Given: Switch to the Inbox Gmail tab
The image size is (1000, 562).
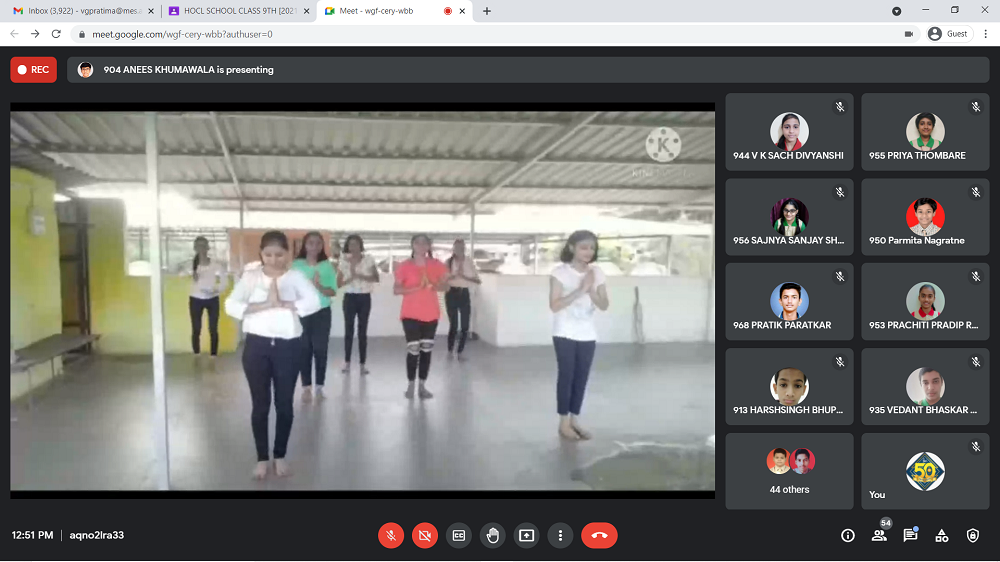Looking at the screenshot, I should [84, 11].
